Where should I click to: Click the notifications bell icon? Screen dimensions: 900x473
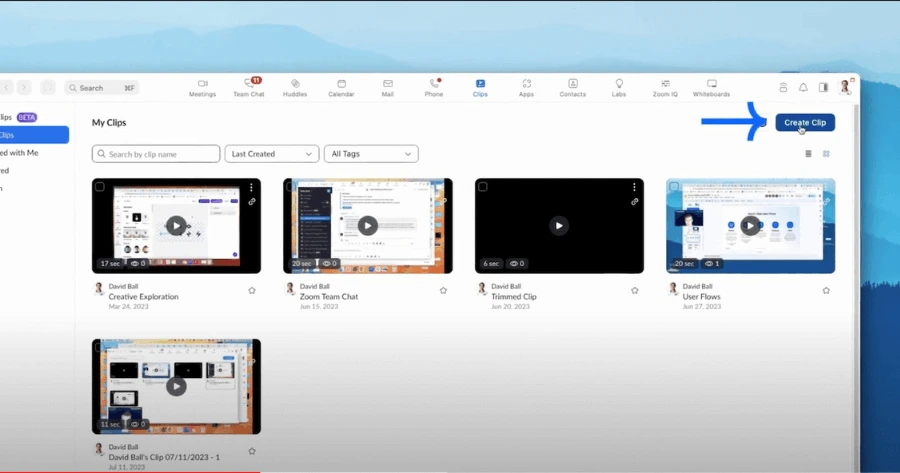click(803, 88)
